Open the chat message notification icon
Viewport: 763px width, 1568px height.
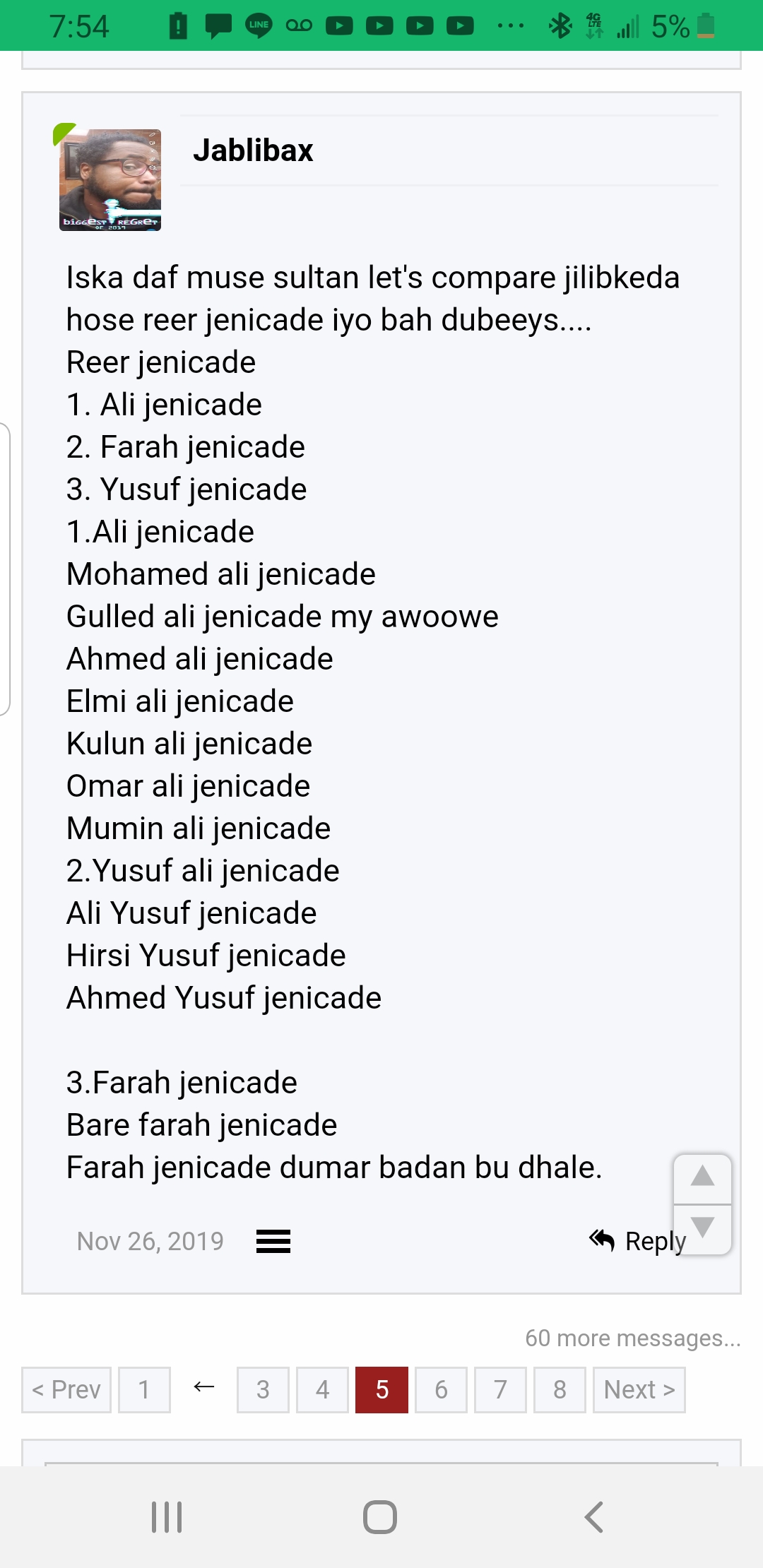click(218, 26)
